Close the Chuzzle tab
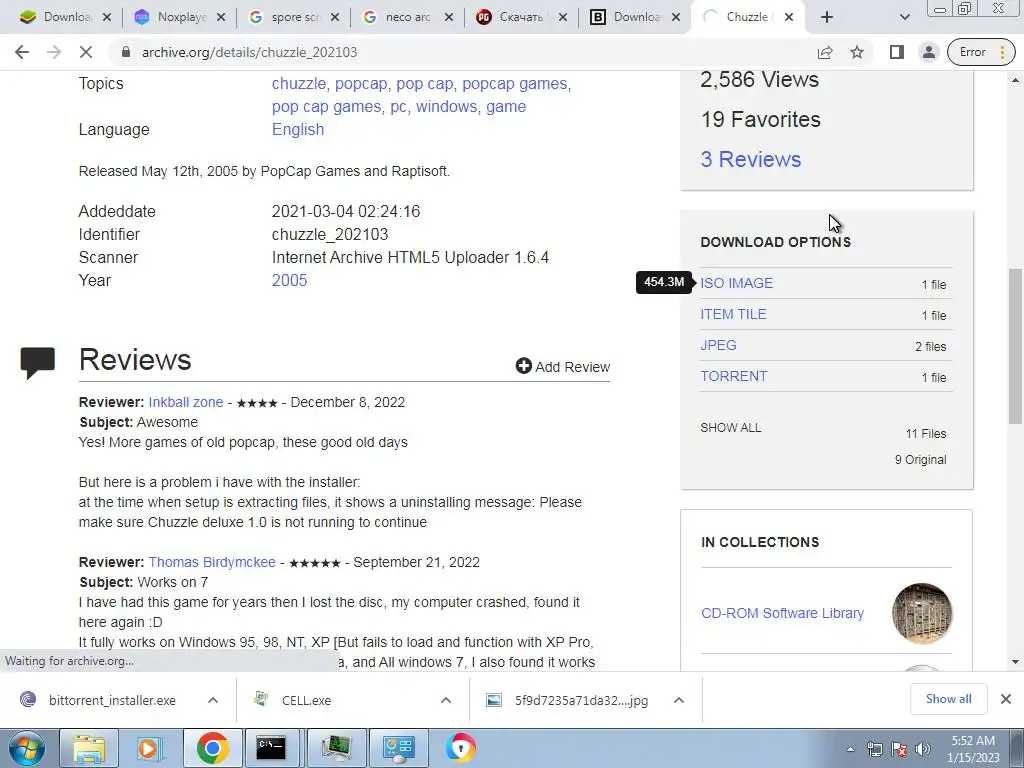The height and width of the screenshot is (768, 1024). 789,17
